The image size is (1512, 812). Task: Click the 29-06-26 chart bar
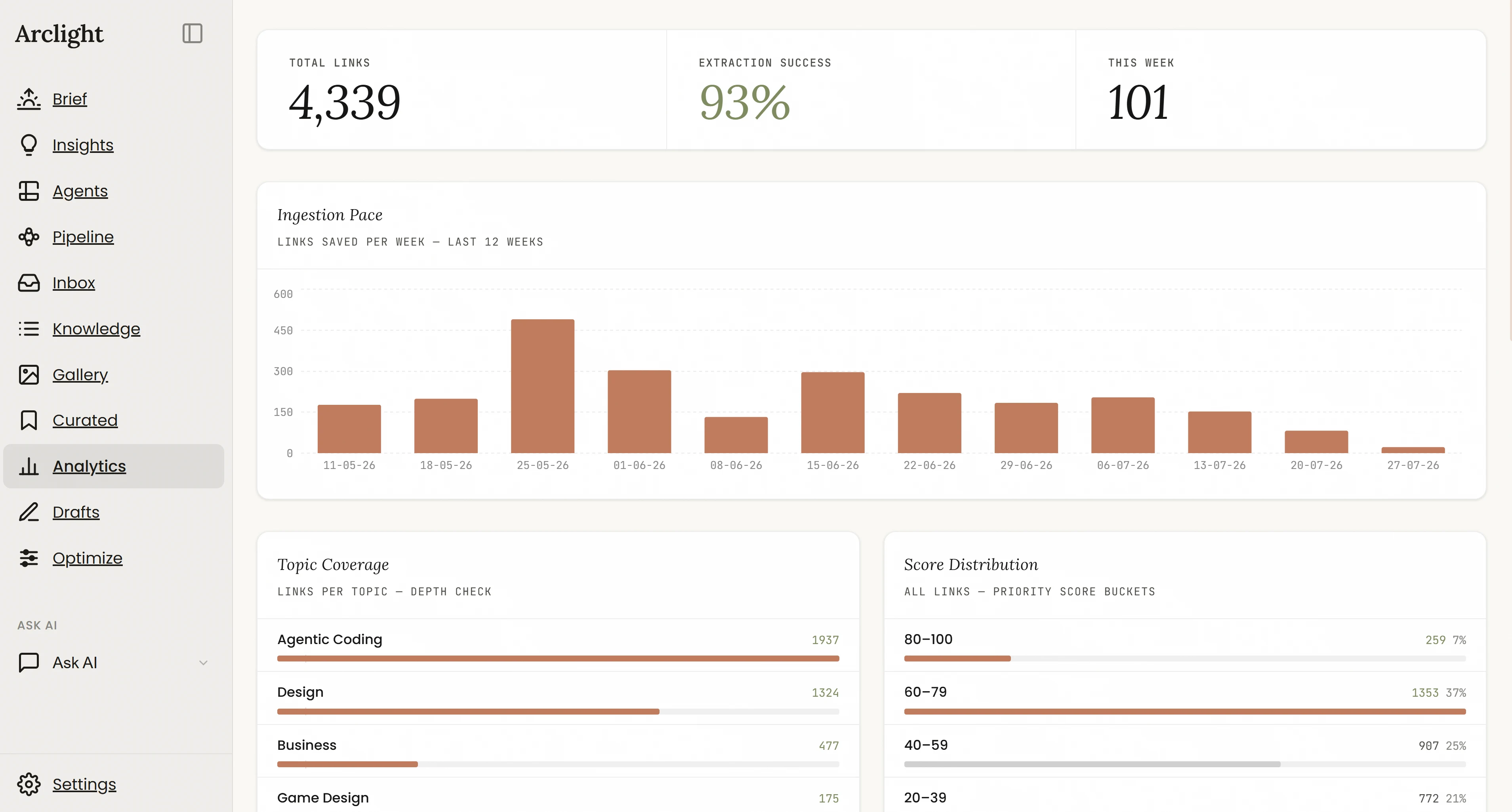[1027, 428]
